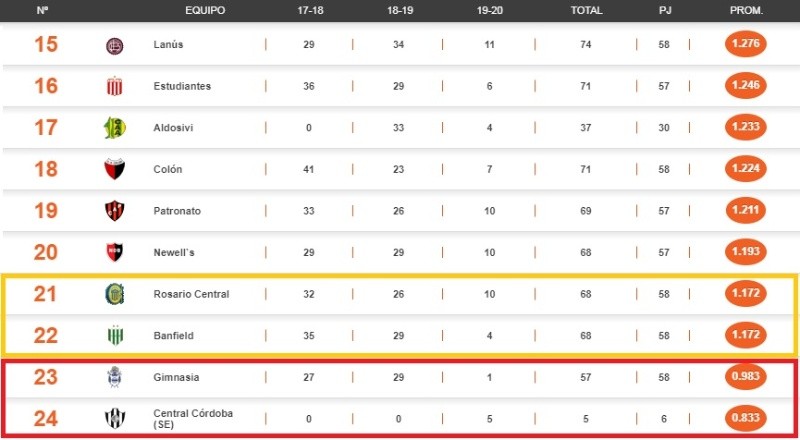This screenshot has width=800, height=440.
Task: Click the Estudiantes club crest
Action: (x=114, y=86)
